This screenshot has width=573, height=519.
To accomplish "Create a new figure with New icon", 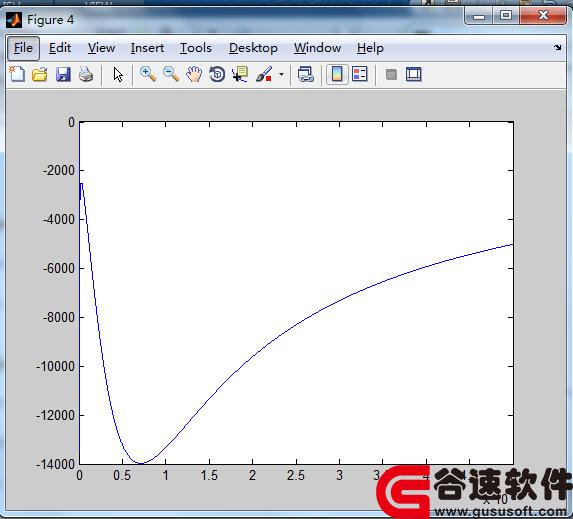I will 17,74.
